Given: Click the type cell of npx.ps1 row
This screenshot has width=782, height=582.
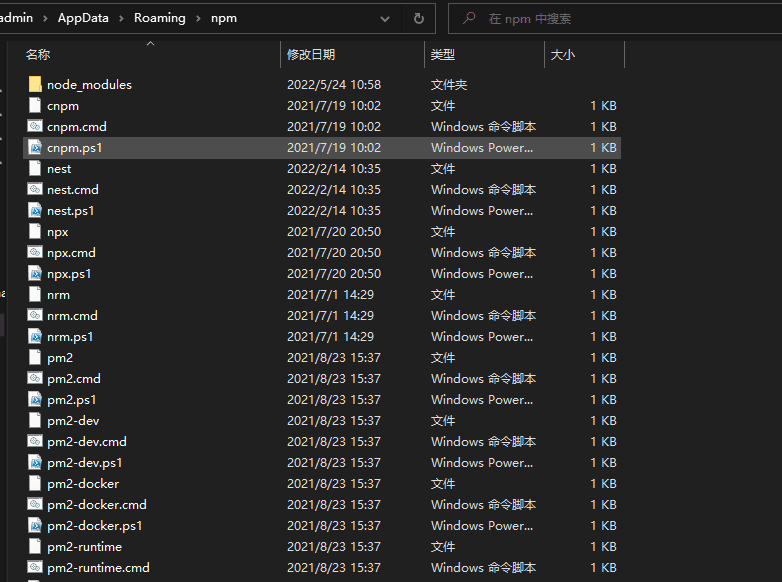Looking at the screenshot, I should 482,274.
